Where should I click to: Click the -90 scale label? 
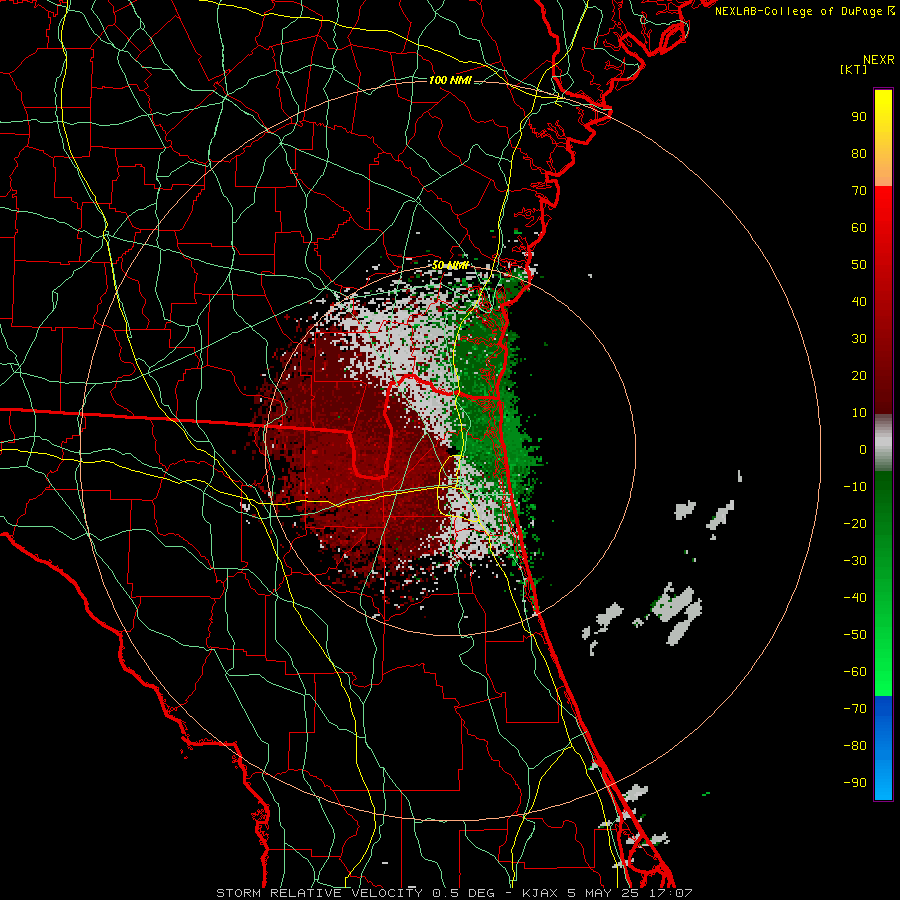[x=855, y=783]
